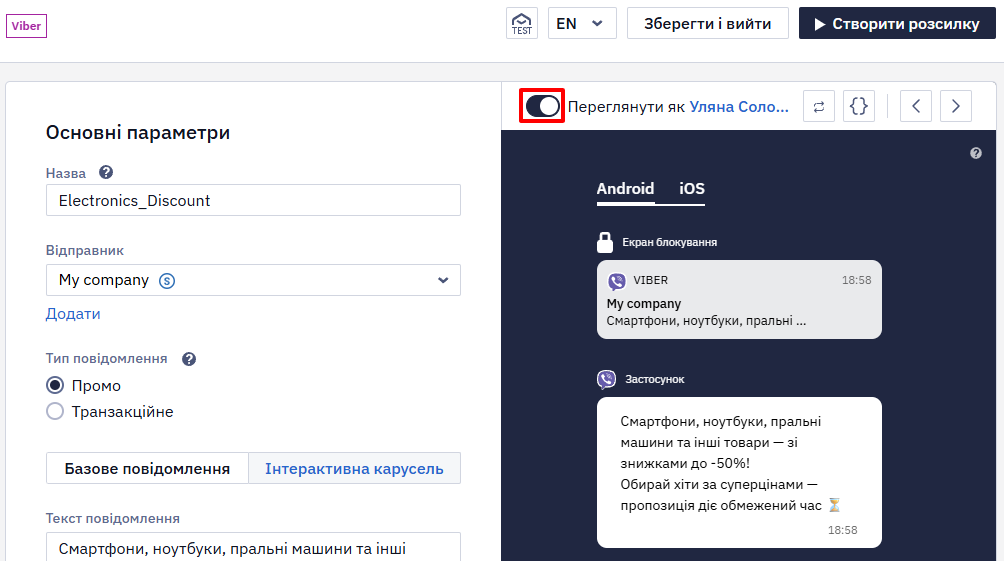The height and width of the screenshot is (561, 1004).
Task: Click Зберегти і вийти button
Action: coord(708,24)
